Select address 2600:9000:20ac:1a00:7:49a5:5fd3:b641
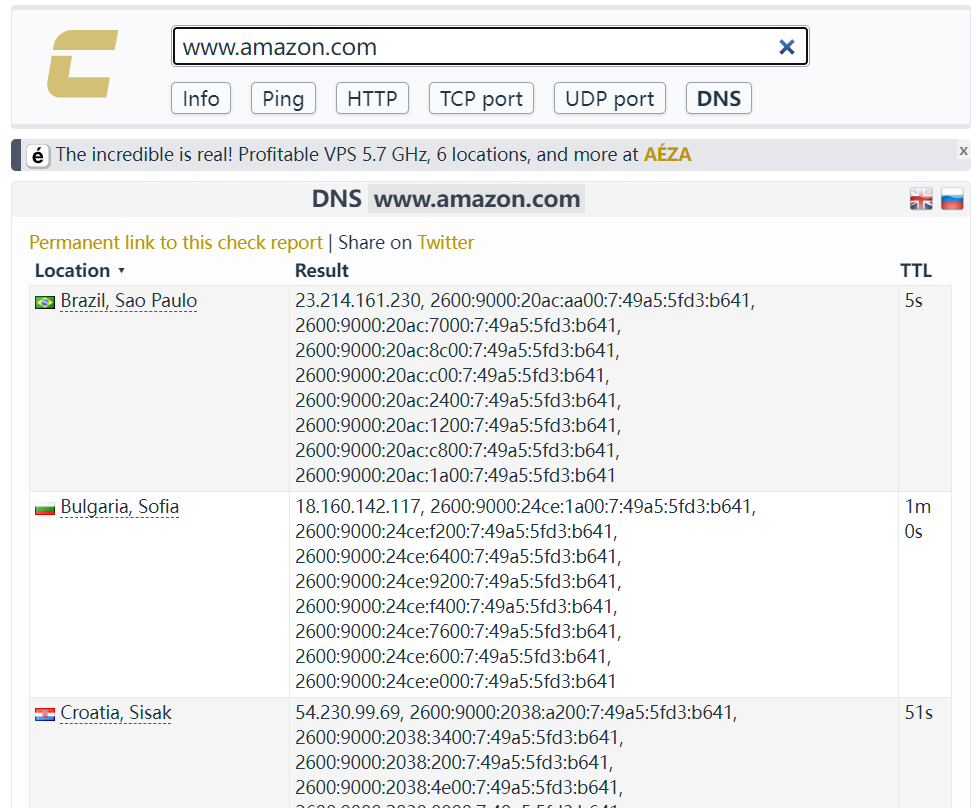The height and width of the screenshot is (808, 971). (x=456, y=476)
